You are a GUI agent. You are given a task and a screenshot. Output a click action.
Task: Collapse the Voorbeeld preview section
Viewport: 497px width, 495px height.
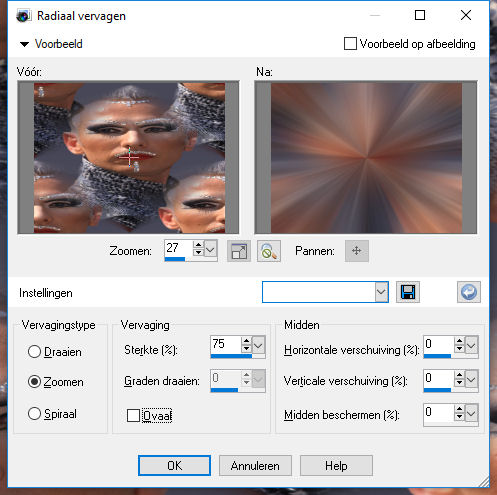24,44
